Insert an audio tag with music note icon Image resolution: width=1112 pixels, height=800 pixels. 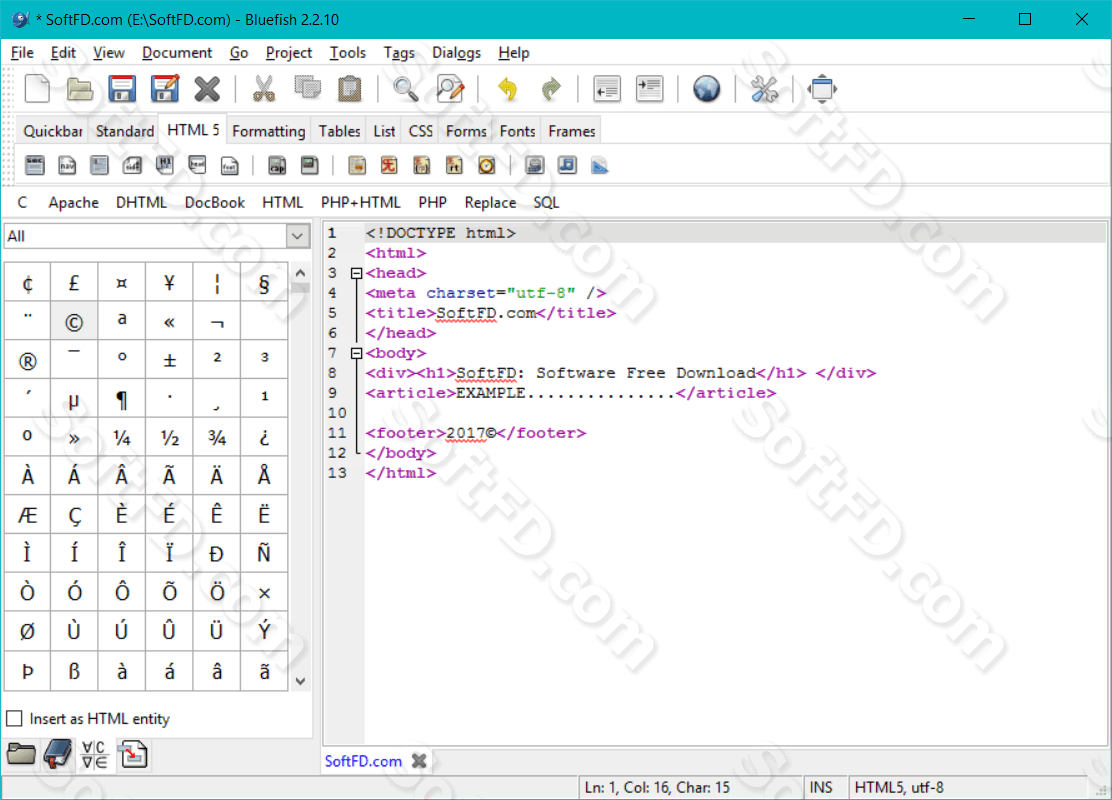[567, 165]
